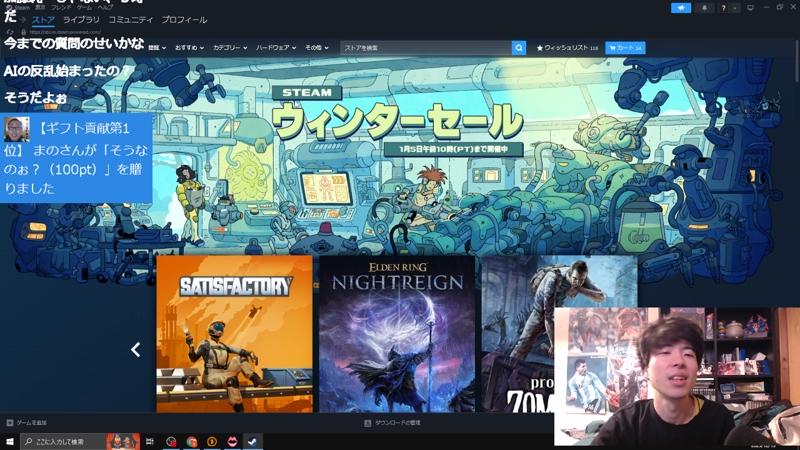Open the Windows Start button

[10, 441]
